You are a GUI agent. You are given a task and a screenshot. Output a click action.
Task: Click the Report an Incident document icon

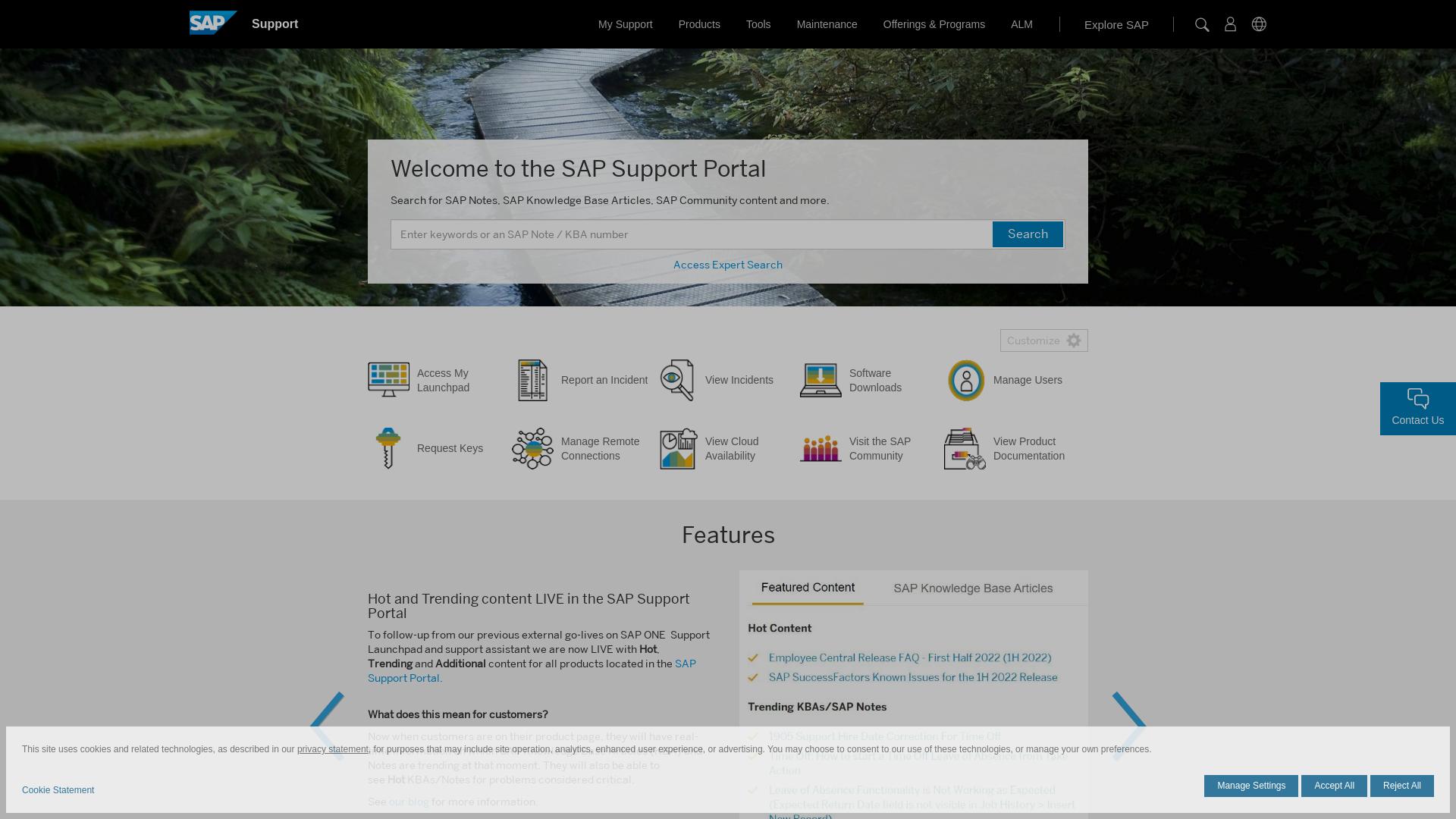coord(532,380)
